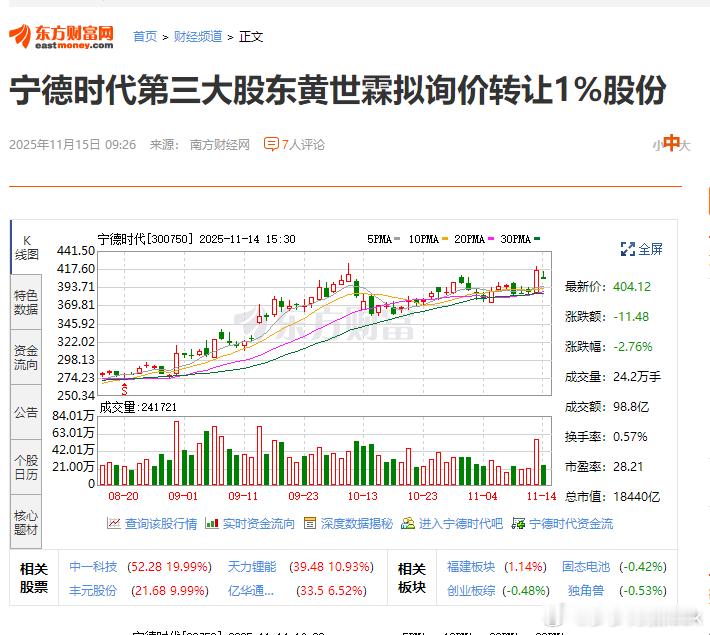Click the 全屏 label
This screenshot has width=710, height=635.
click(x=650, y=249)
